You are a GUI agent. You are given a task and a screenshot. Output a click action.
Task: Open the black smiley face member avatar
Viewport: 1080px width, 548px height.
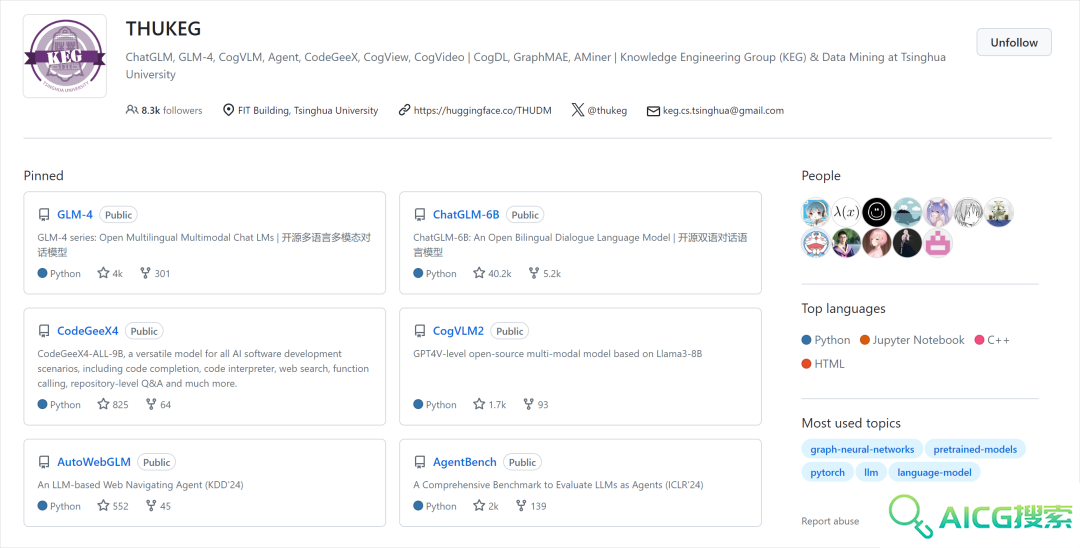pyautogui.click(x=876, y=212)
